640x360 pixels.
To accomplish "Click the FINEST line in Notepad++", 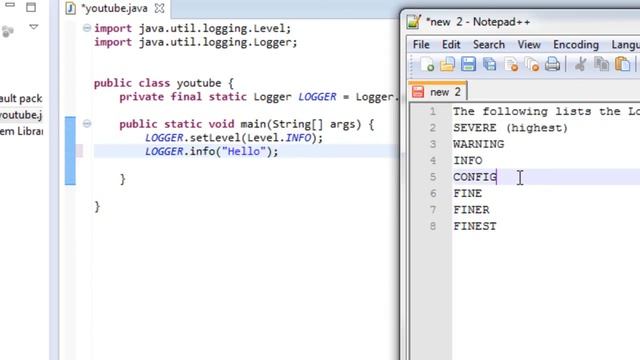I will point(475,226).
